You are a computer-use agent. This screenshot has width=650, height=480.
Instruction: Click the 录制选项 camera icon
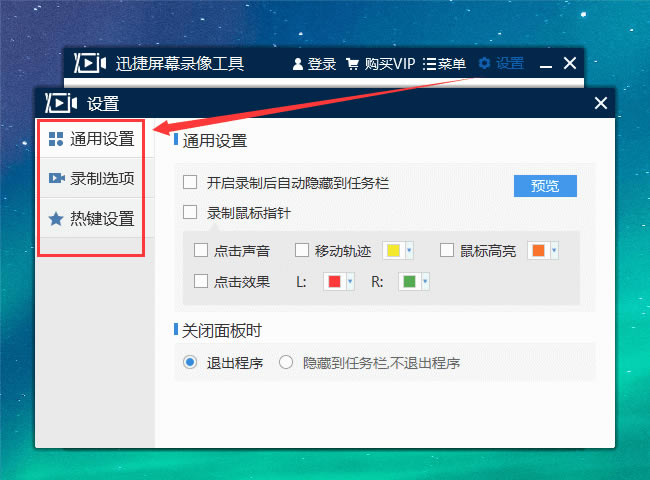point(56,179)
